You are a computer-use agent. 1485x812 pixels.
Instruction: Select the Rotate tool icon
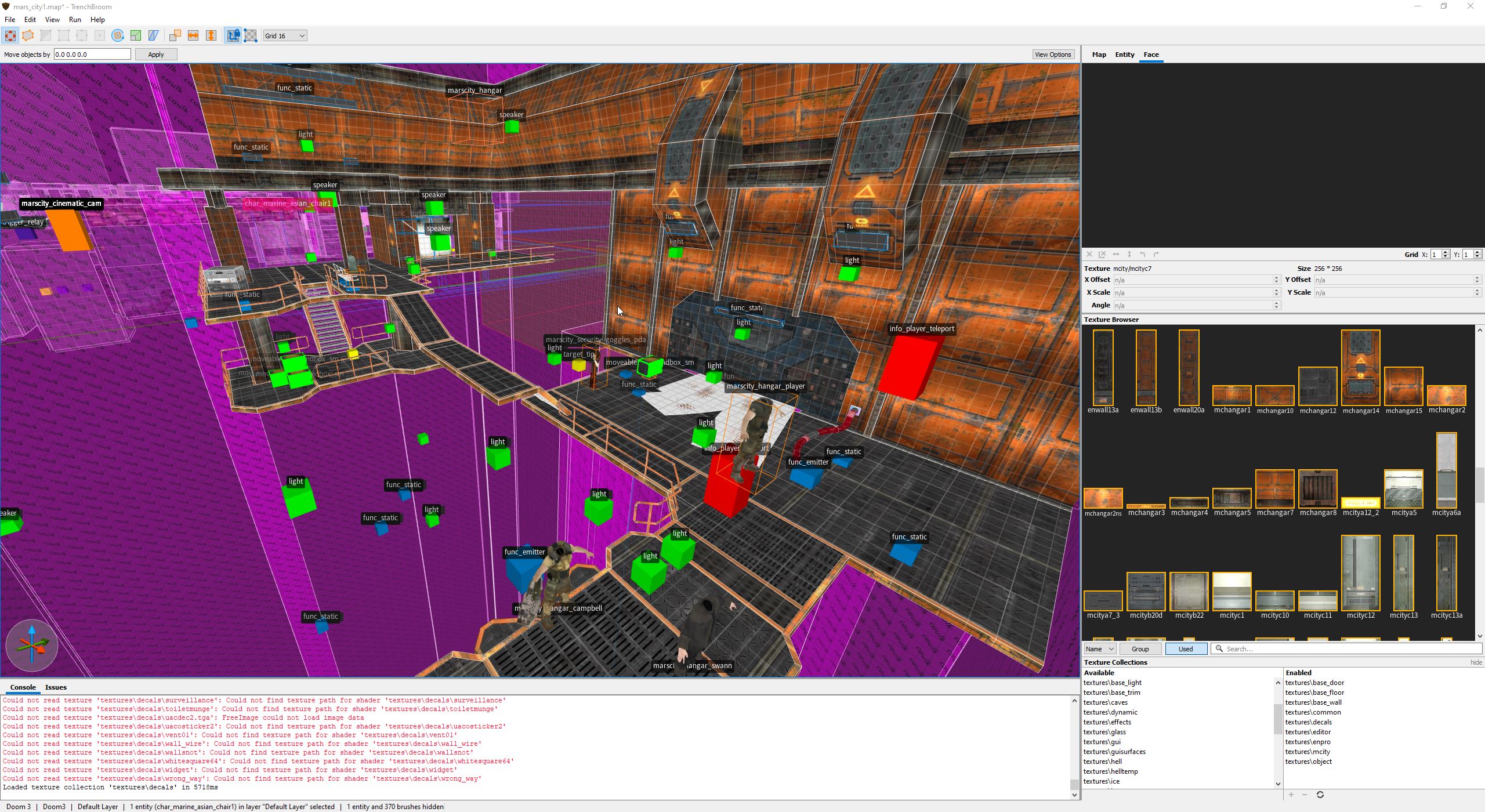[x=118, y=36]
